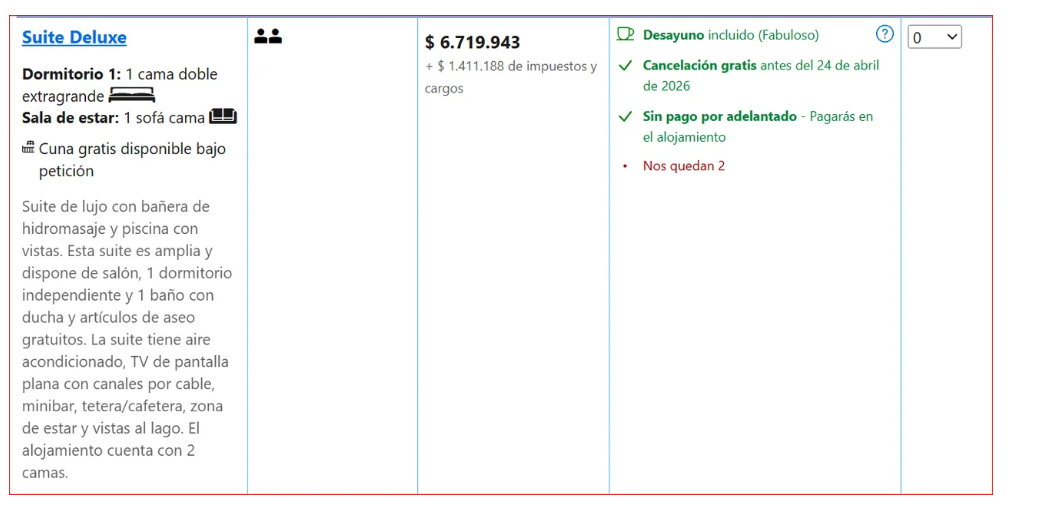This screenshot has height=507, width=1039.
Task: Click the red Nos quedan 2 notice
Action: coord(684,166)
